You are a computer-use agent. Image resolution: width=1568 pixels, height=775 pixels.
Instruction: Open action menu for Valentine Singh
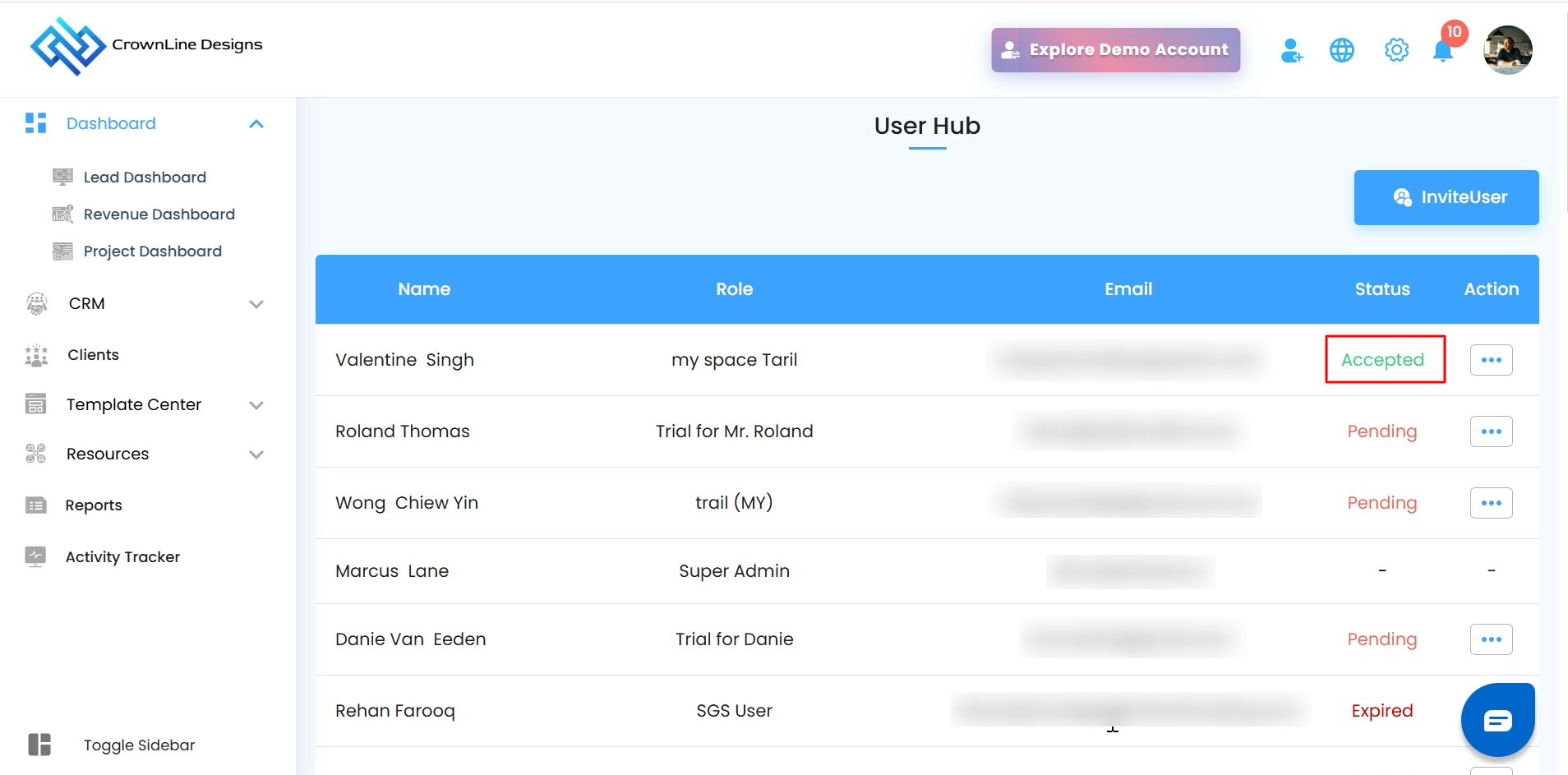coord(1491,360)
